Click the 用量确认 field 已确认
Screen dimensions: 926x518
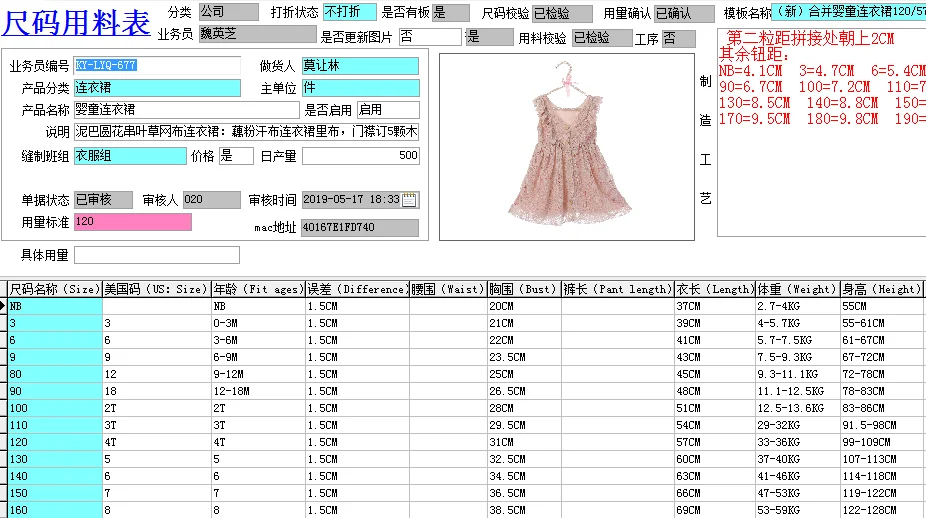tap(684, 13)
